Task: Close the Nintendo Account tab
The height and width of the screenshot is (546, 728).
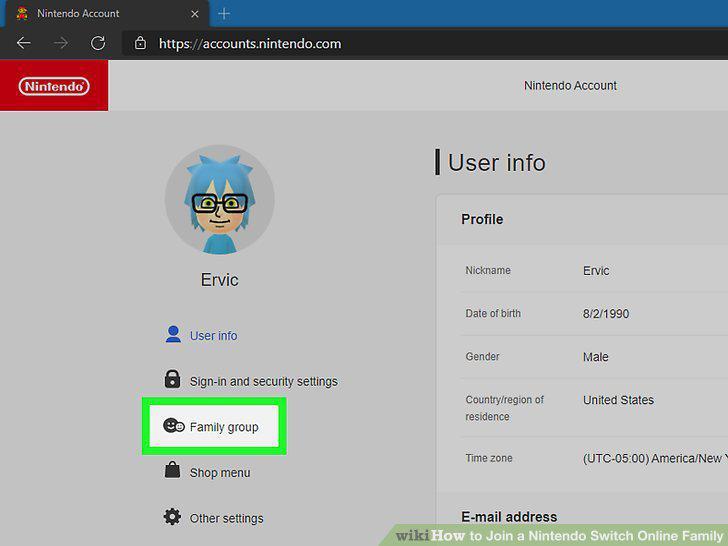Action: [x=195, y=14]
